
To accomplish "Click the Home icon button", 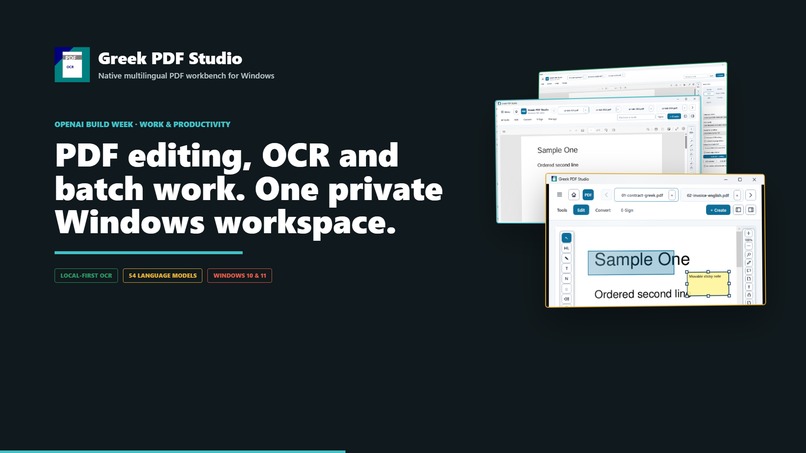I will click(574, 194).
